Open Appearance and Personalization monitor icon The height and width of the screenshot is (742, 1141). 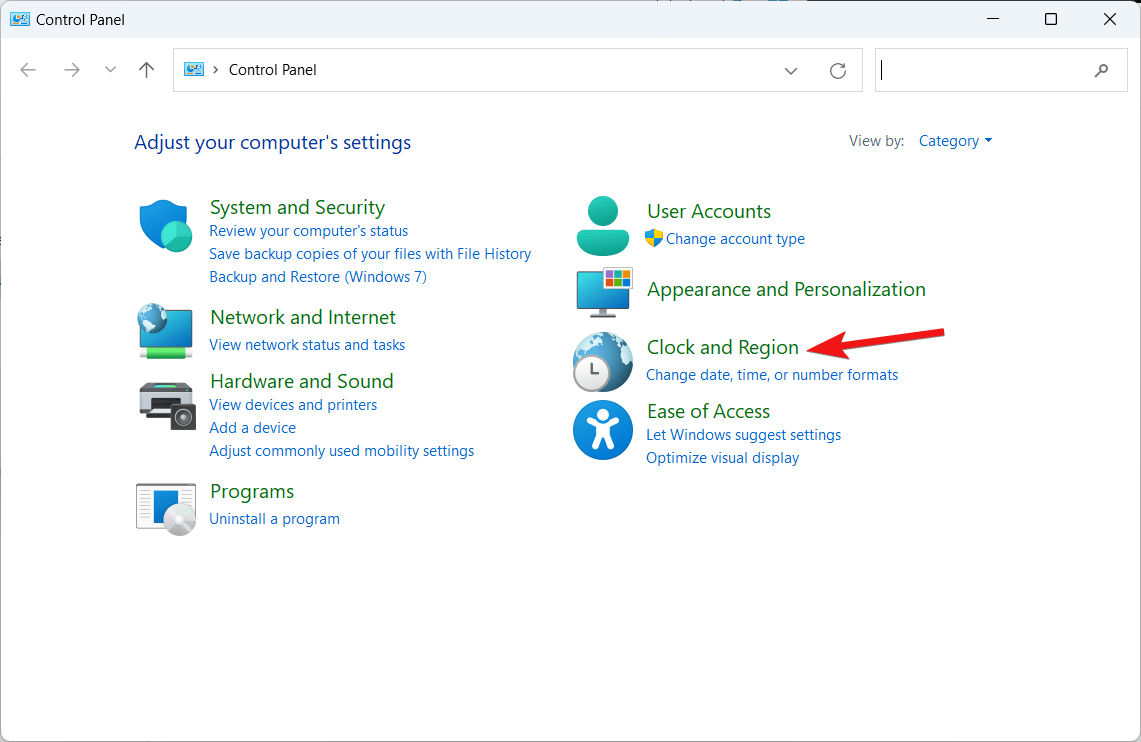pyautogui.click(x=603, y=291)
